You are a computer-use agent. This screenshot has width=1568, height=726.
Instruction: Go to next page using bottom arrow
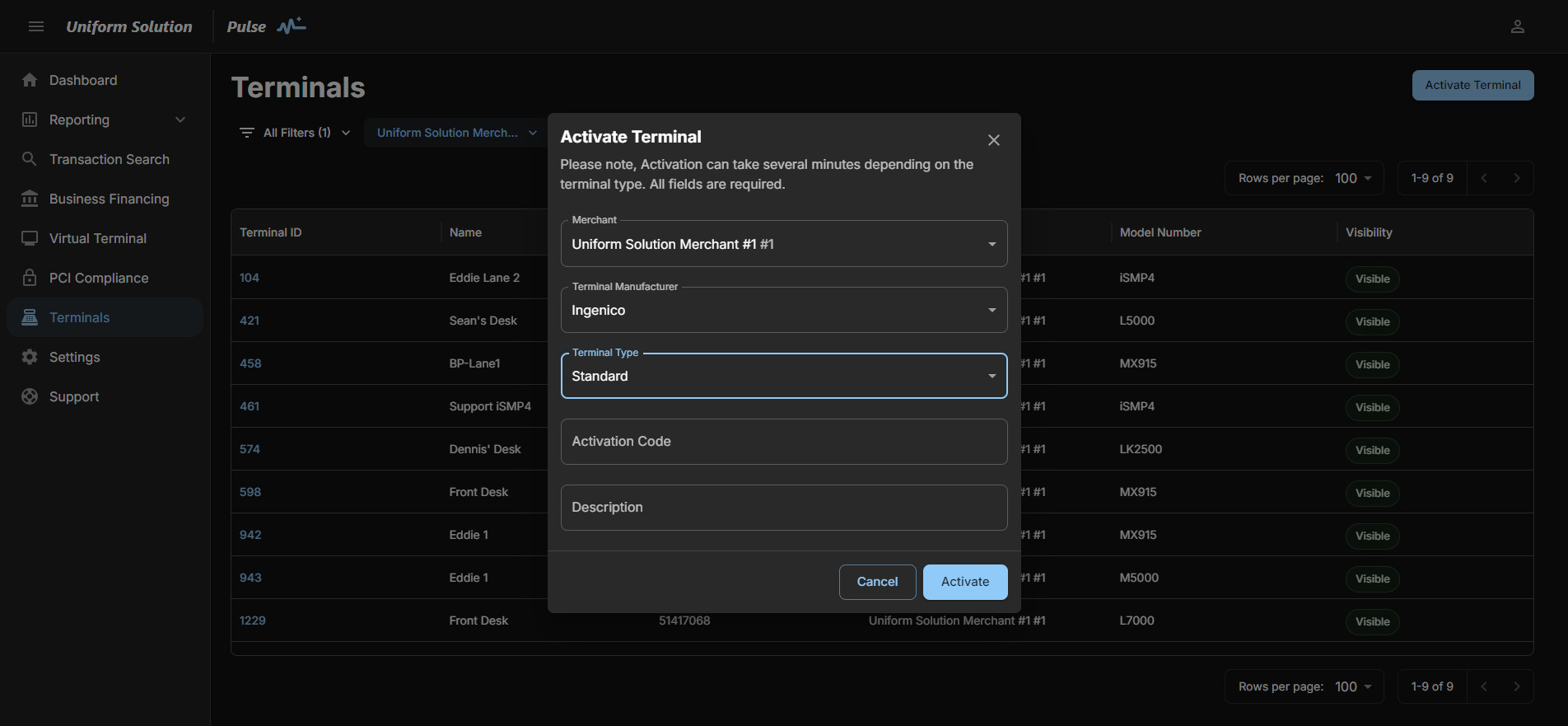(1517, 686)
